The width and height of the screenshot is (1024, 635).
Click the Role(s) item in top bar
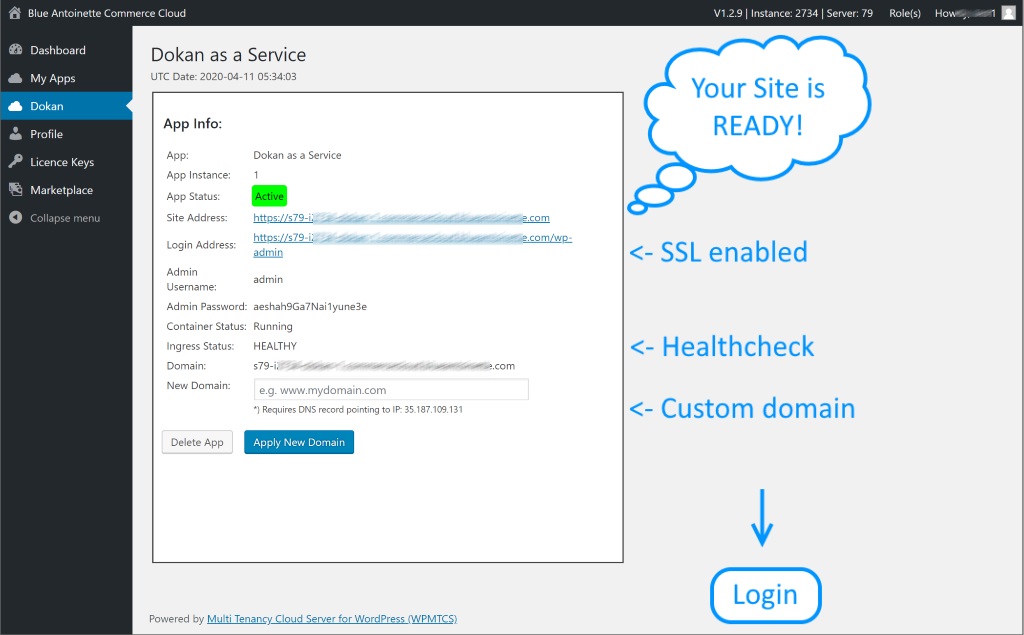pos(904,13)
